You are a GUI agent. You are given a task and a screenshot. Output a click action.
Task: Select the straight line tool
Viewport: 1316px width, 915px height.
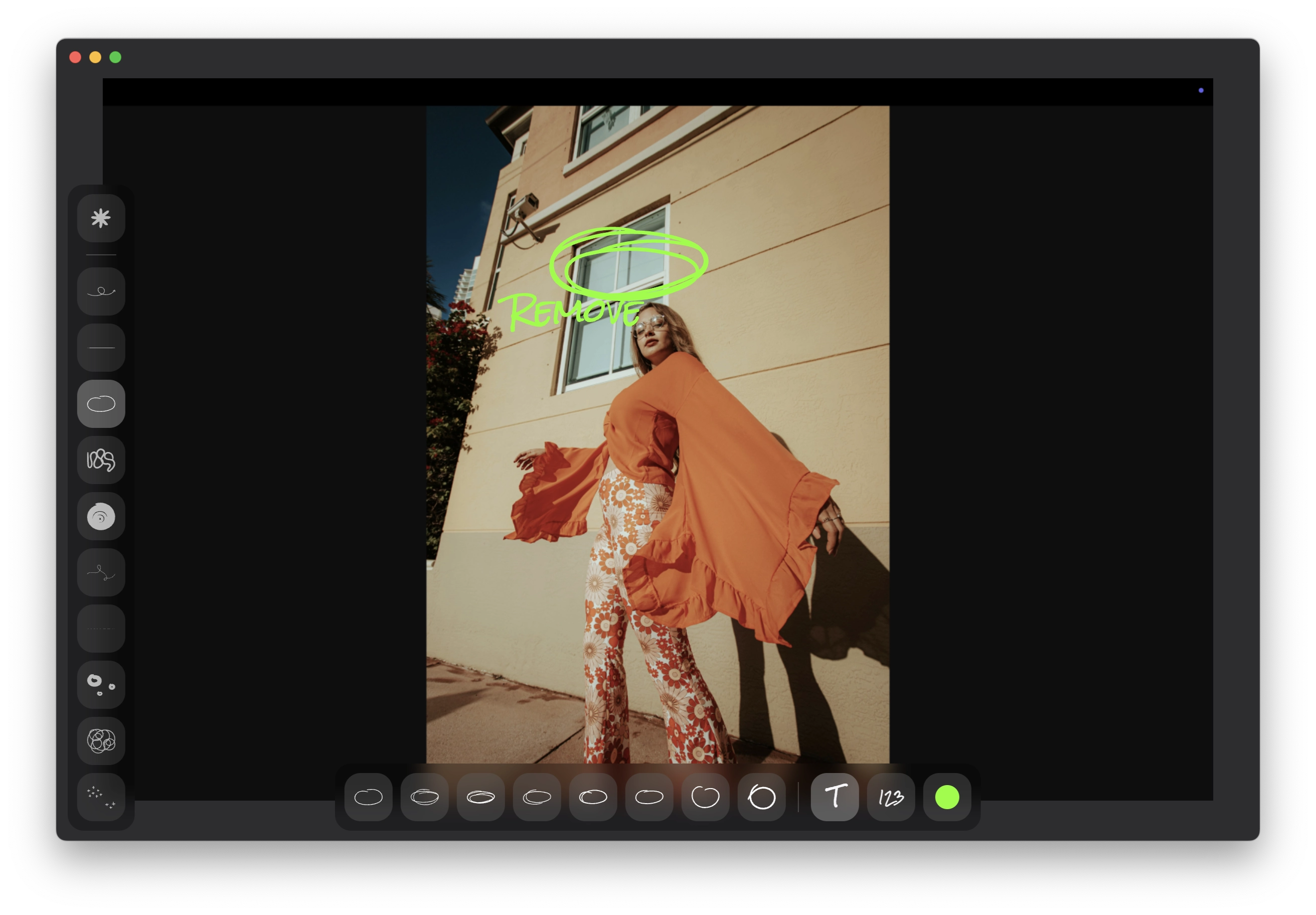pos(101,348)
